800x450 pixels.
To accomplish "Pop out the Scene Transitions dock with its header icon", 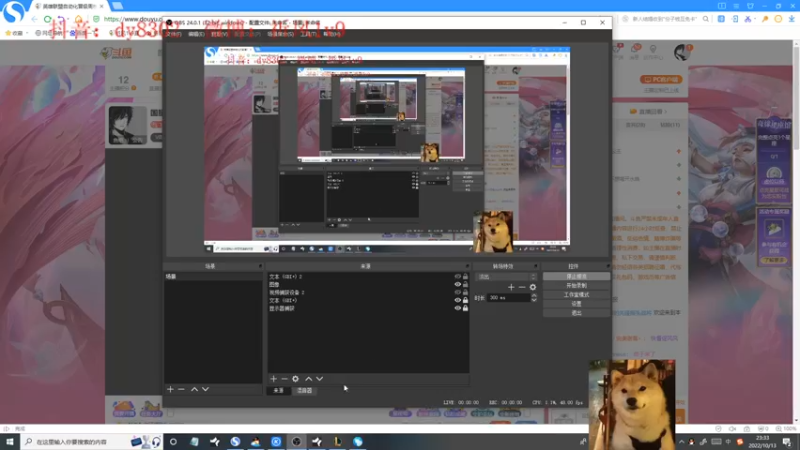I will pos(536,266).
